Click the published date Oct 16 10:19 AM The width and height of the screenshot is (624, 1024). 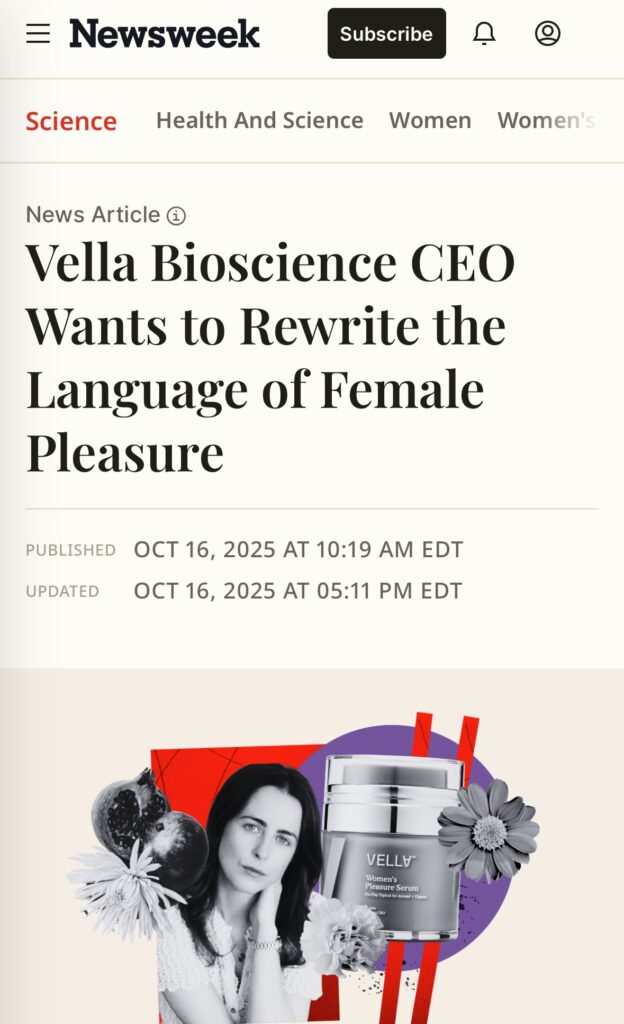click(298, 550)
